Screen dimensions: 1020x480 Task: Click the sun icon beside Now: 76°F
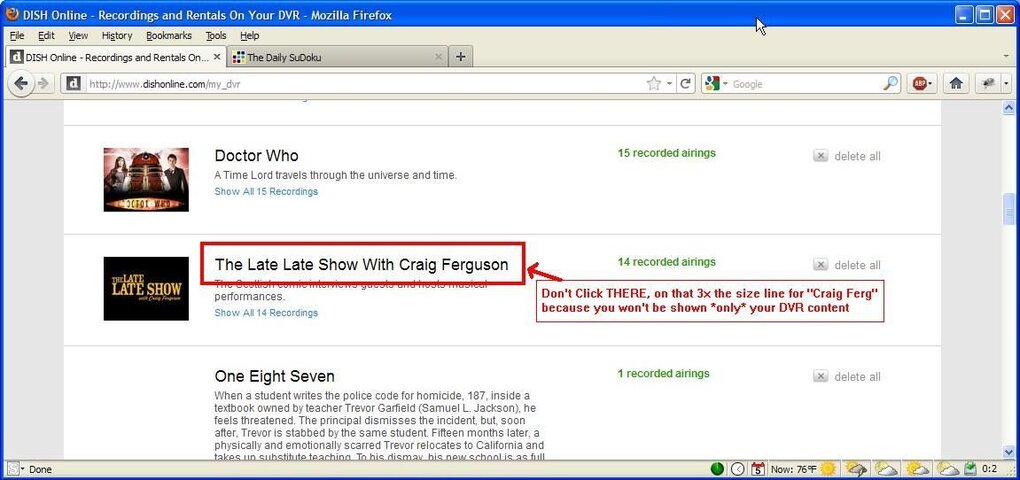pyautogui.click(x=828, y=468)
